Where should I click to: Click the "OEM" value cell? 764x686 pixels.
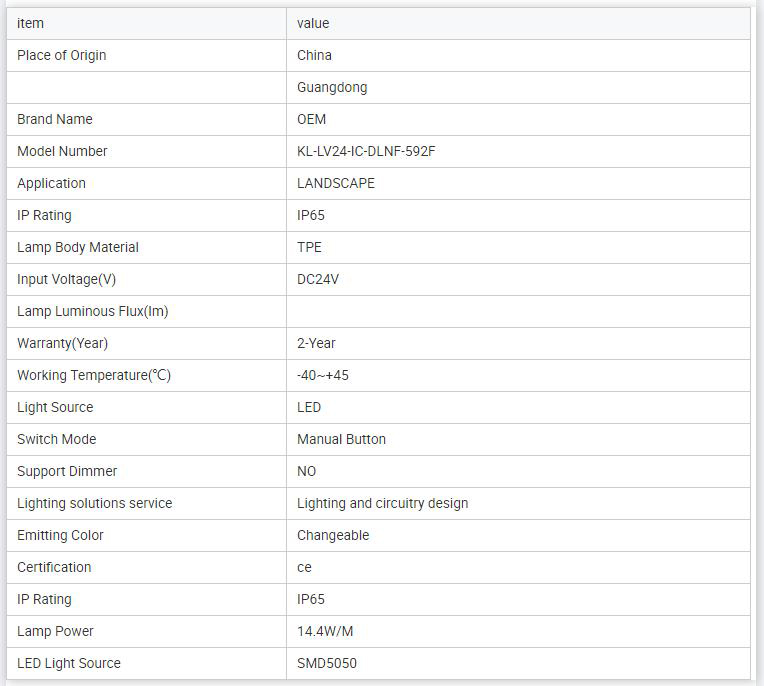point(313,119)
